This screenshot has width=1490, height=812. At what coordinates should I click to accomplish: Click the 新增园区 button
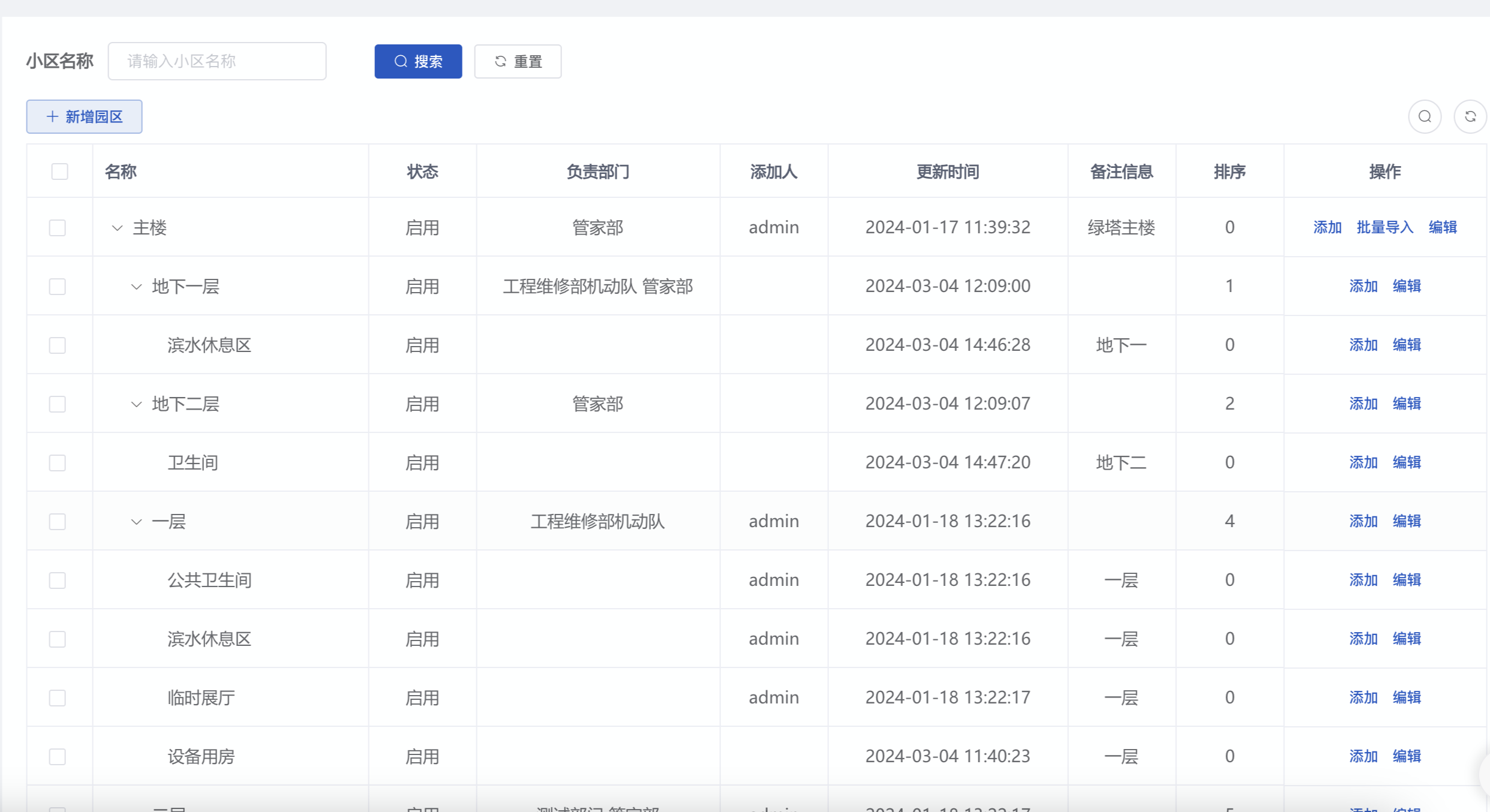click(x=84, y=116)
